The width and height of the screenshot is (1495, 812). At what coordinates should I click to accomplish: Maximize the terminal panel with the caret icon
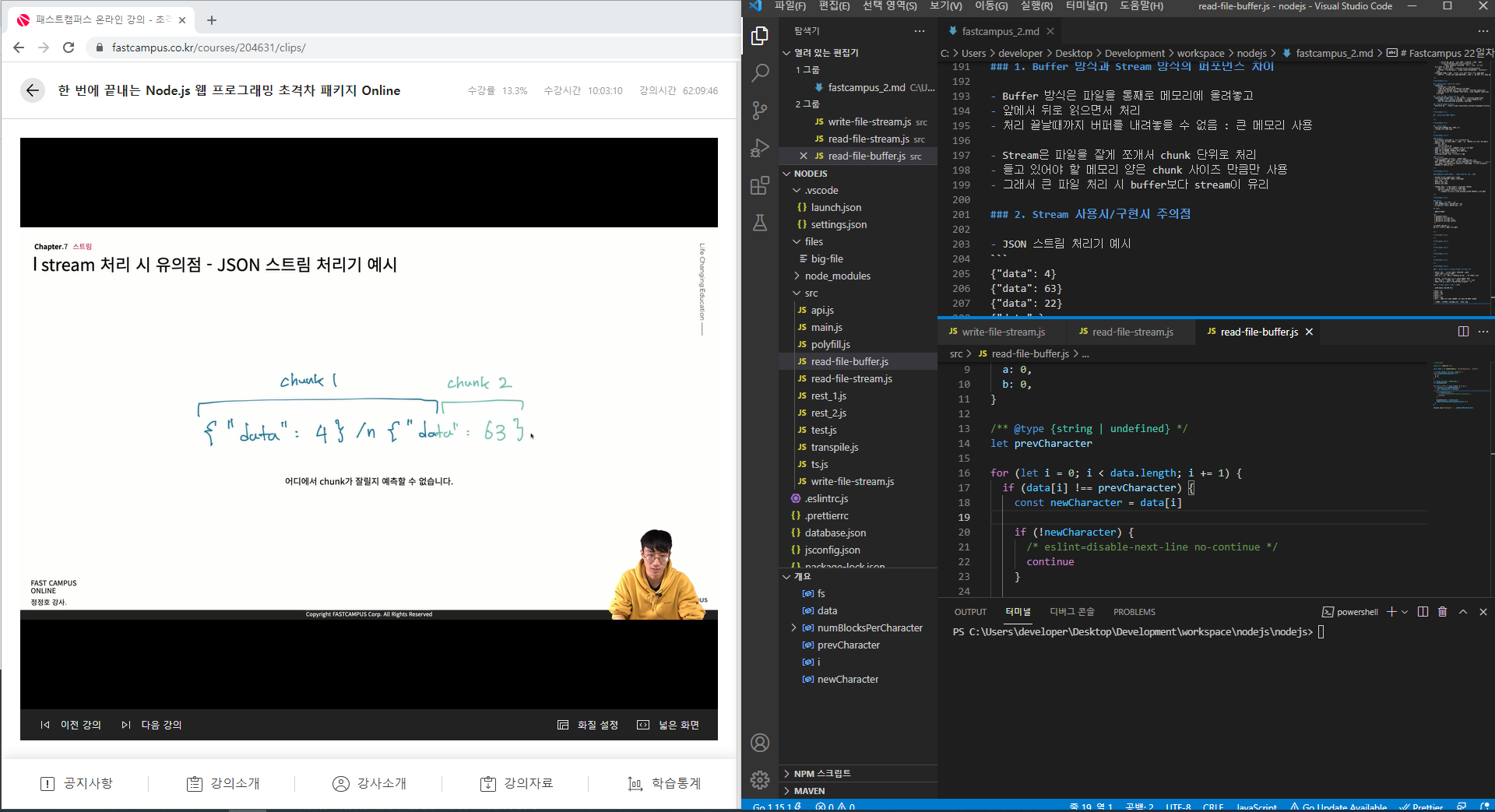[x=1463, y=612]
